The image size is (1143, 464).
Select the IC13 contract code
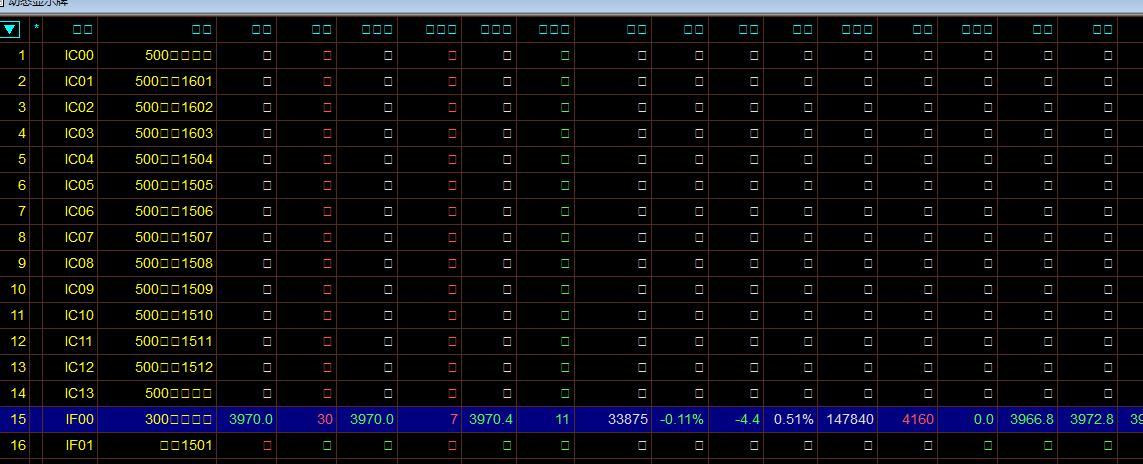coord(78,393)
